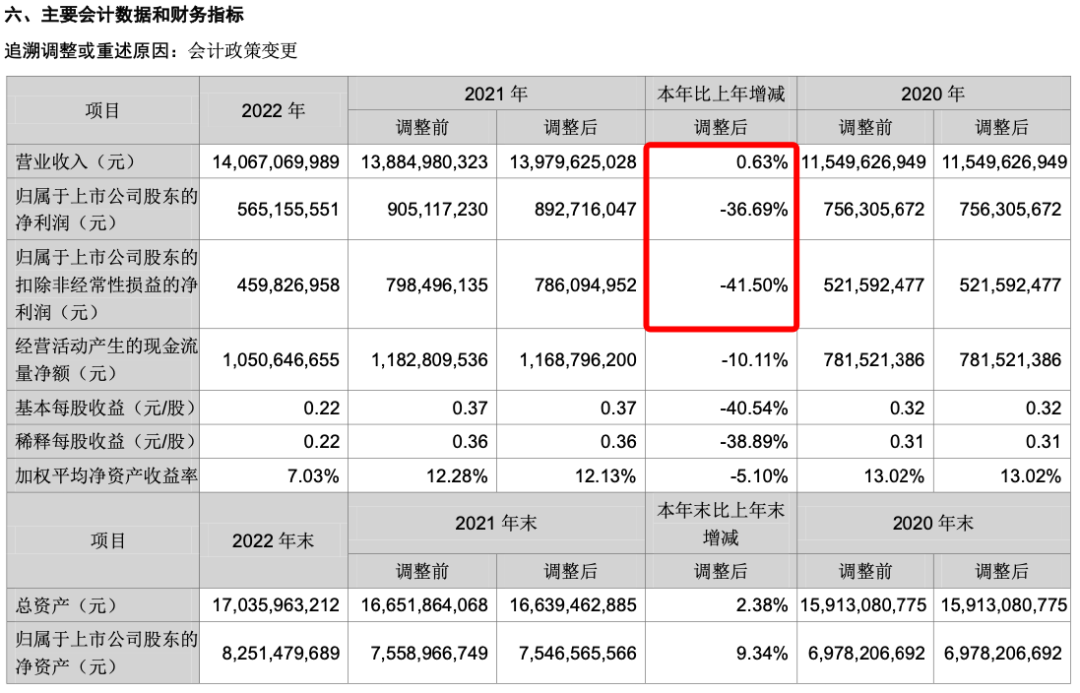
Task: Click the 2020 年 column header
Action: coord(933,93)
